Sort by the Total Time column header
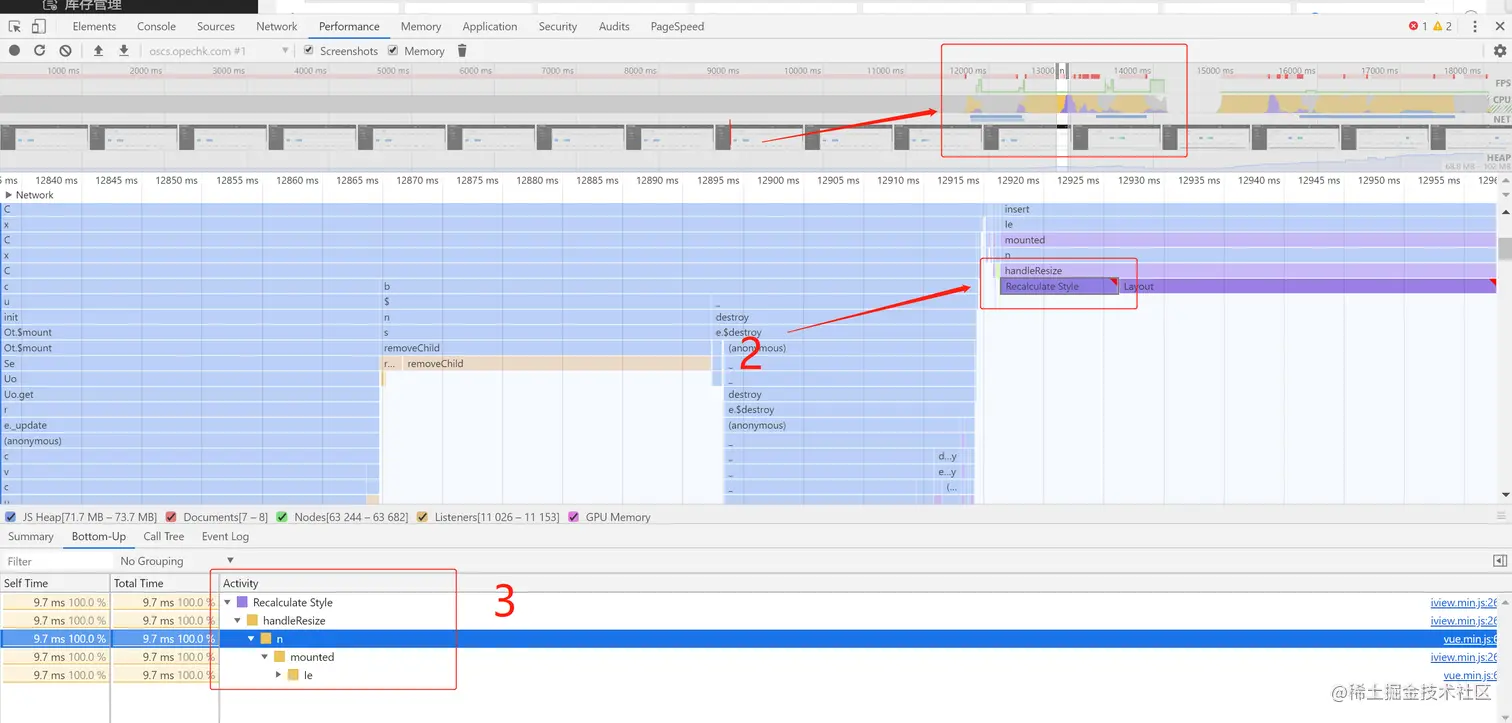The height and width of the screenshot is (723, 1512). click(165, 583)
